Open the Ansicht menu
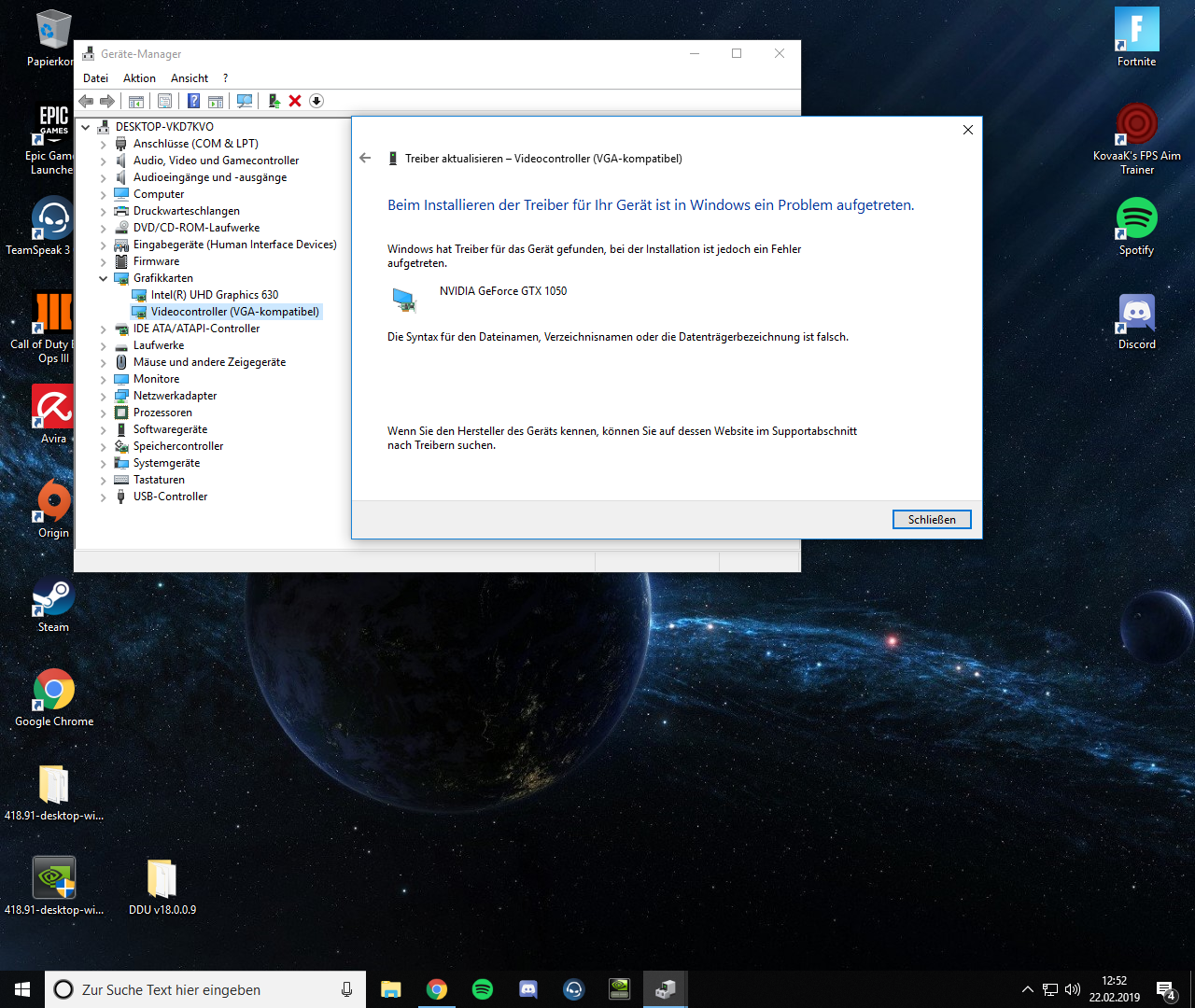This screenshot has height=1008, width=1195. click(190, 78)
